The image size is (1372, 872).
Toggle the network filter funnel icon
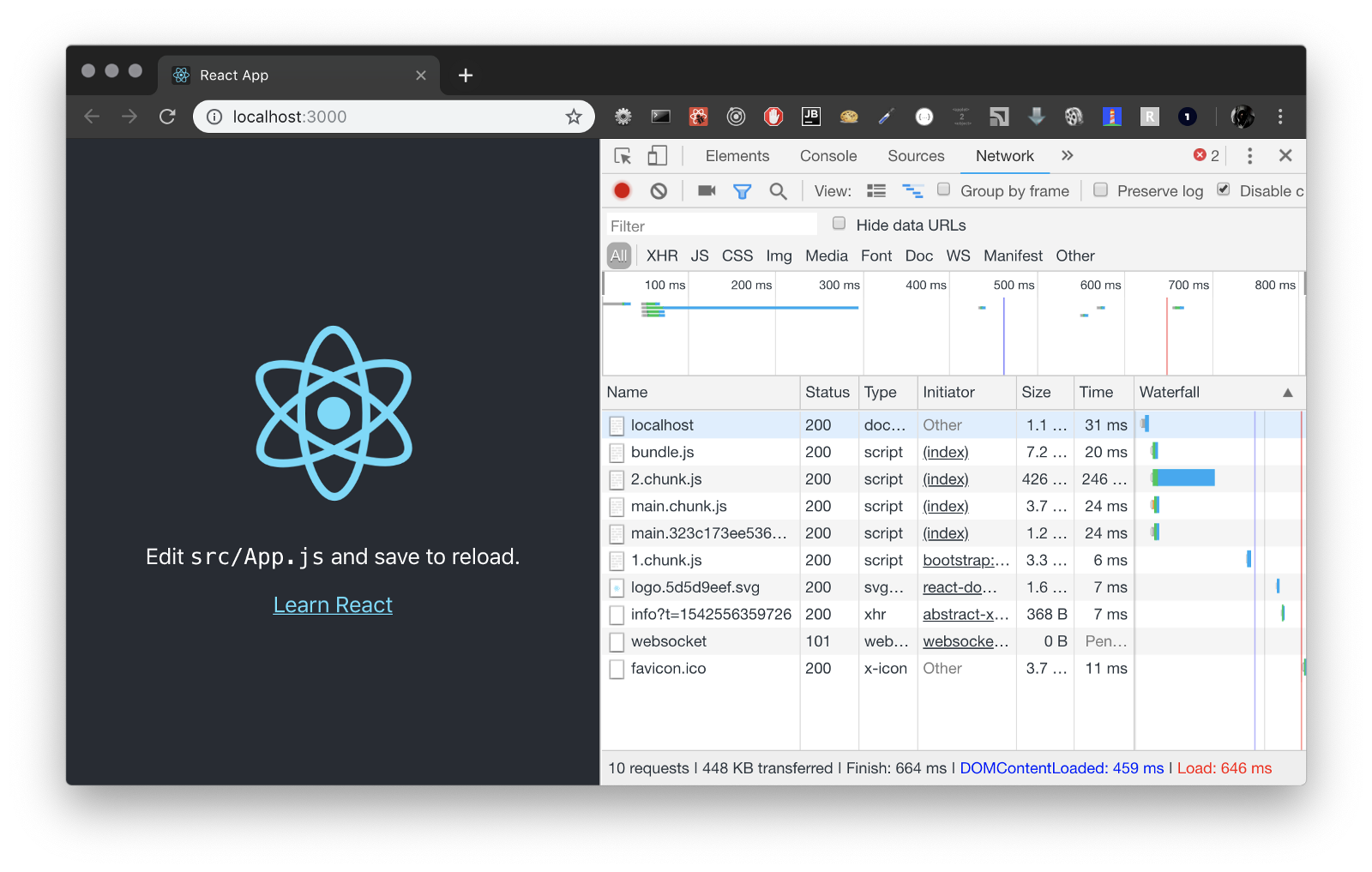(742, 191)
